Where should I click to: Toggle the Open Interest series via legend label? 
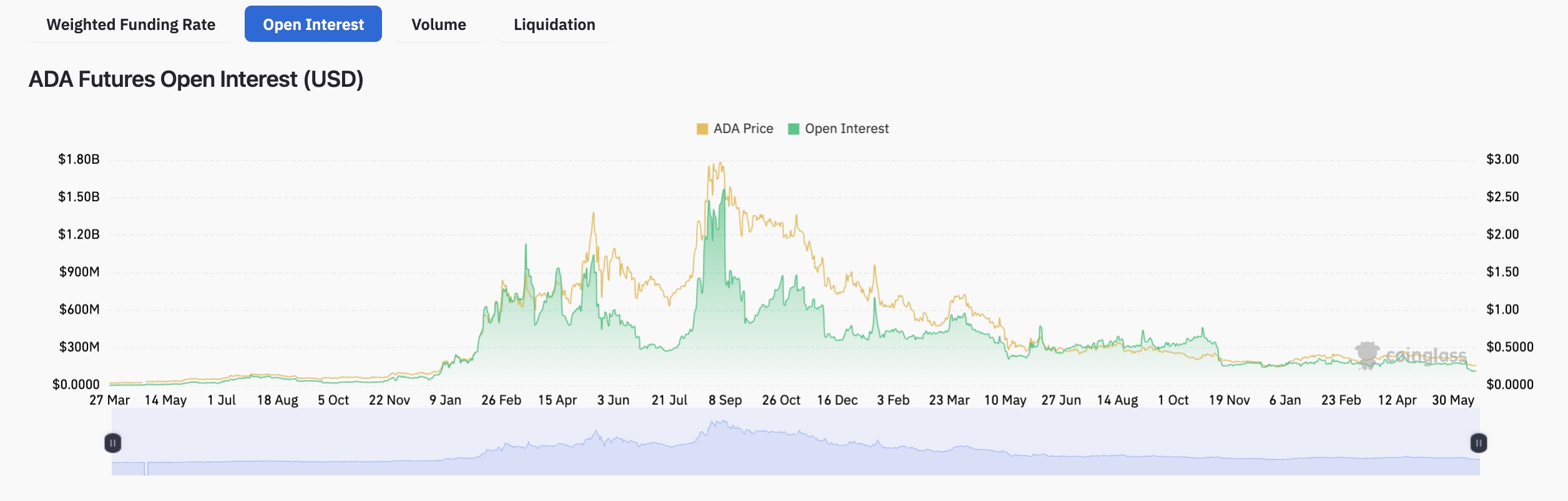tap(846, 129)
